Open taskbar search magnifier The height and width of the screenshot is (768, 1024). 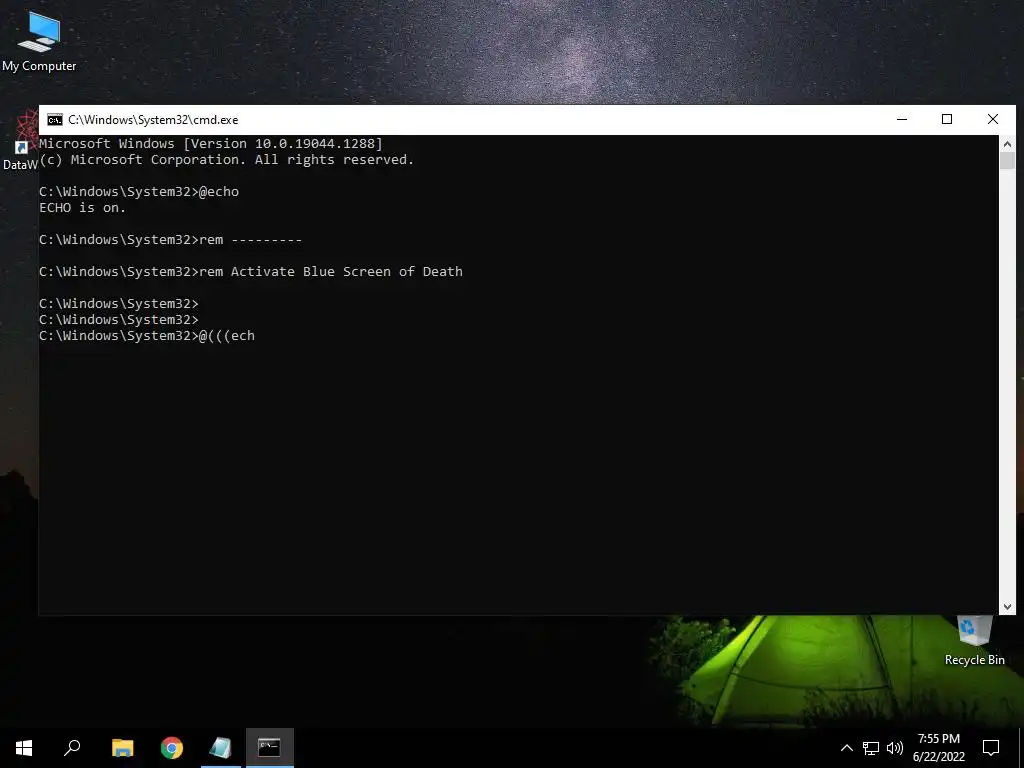click(72, 748)
